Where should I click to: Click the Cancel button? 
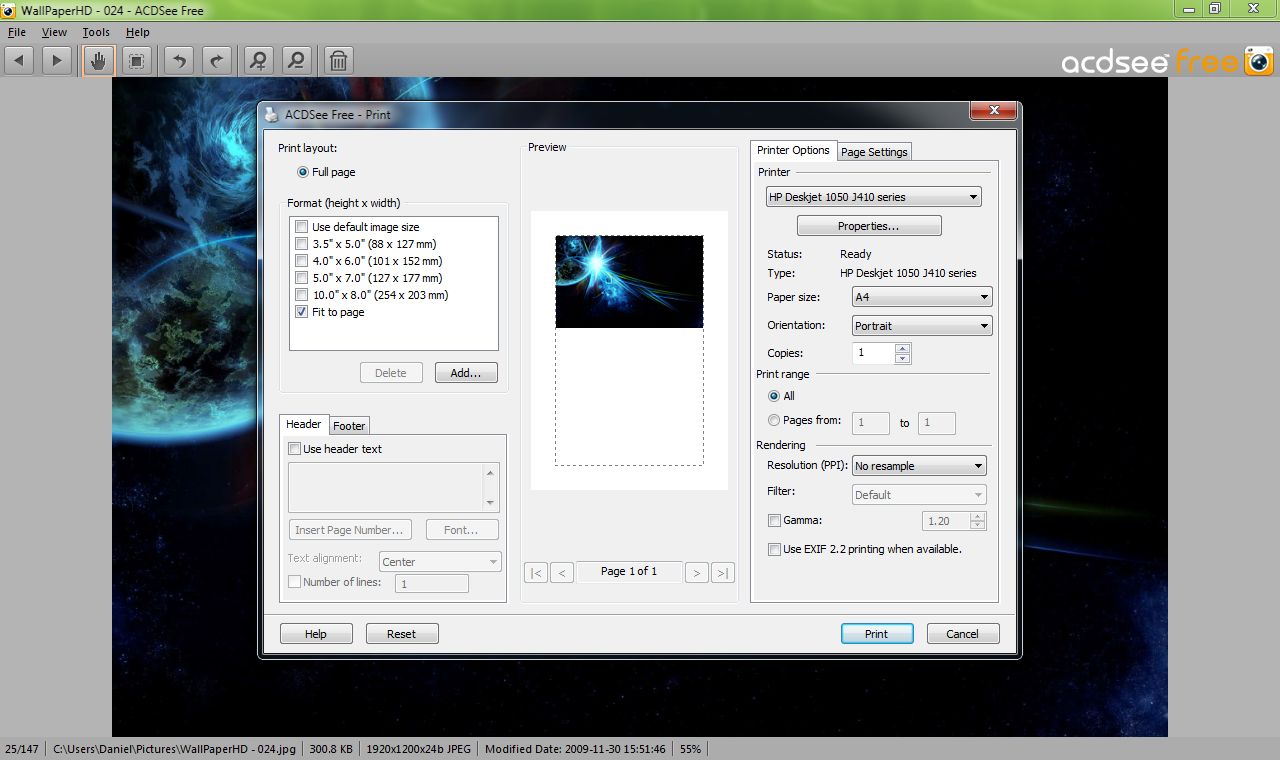pos(963,634)
